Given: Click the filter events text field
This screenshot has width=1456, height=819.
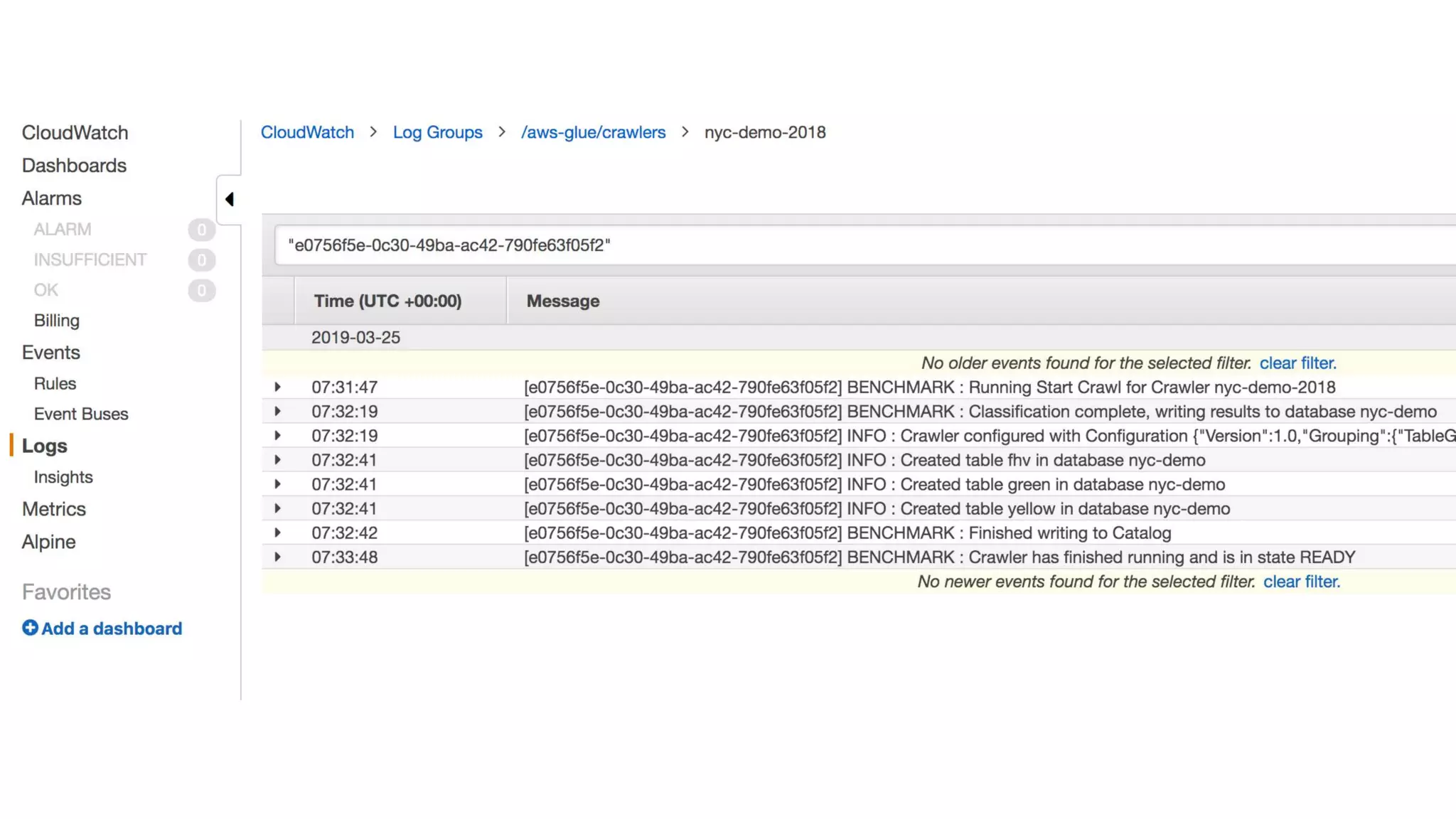Looking at the screenshot, I should [853, 245].
